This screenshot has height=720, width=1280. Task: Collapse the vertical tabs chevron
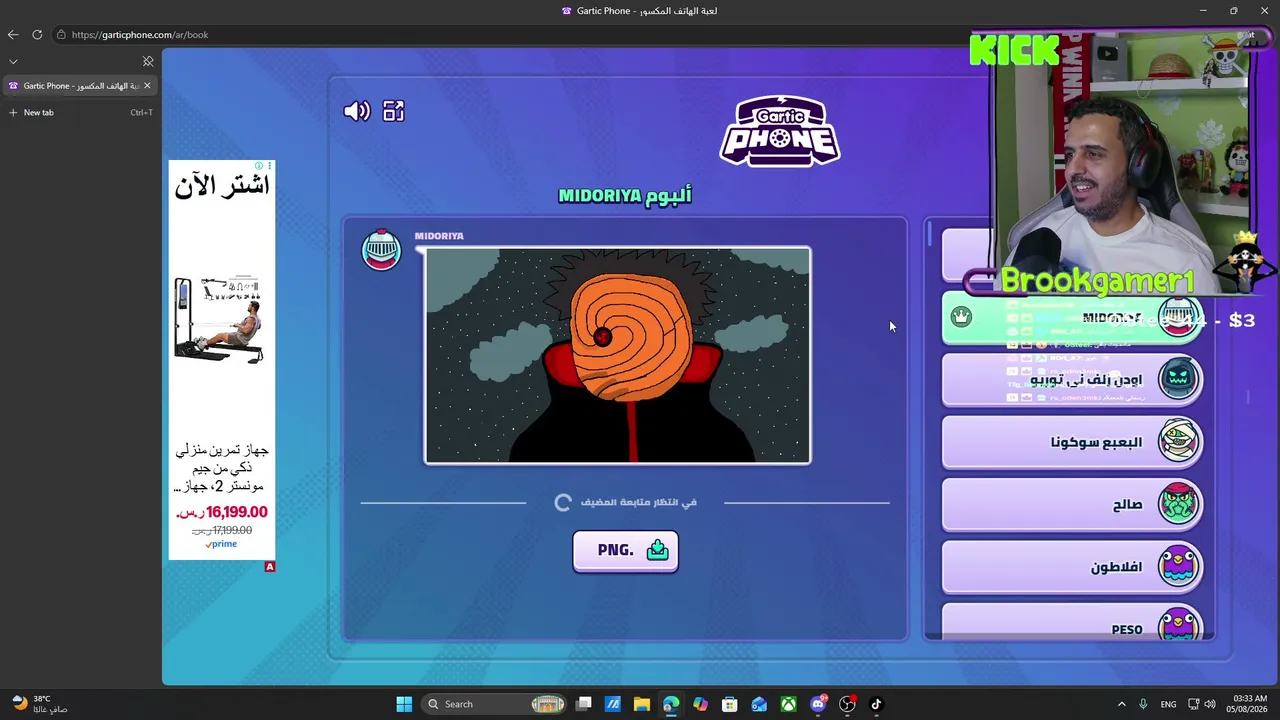13,62
